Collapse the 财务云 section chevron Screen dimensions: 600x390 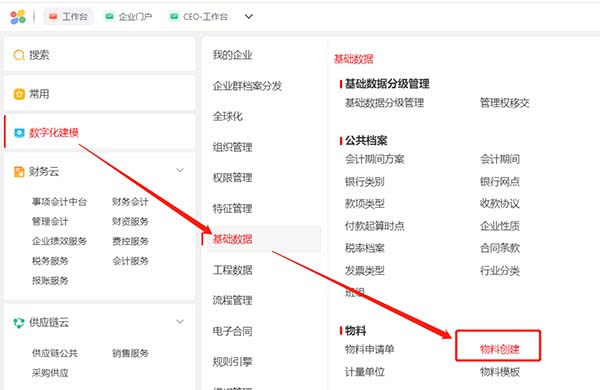coord(180,170)
